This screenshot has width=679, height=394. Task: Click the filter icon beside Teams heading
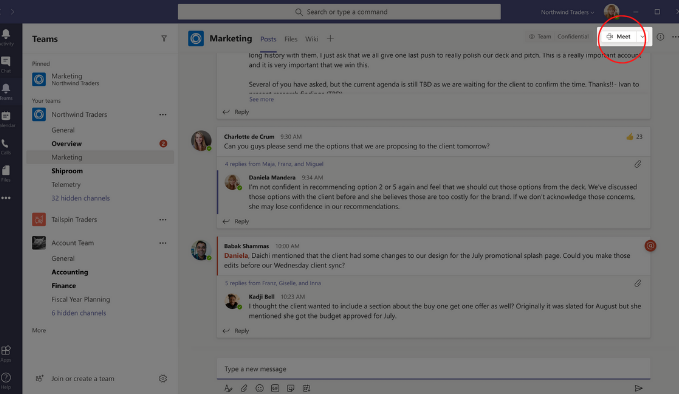164,39
